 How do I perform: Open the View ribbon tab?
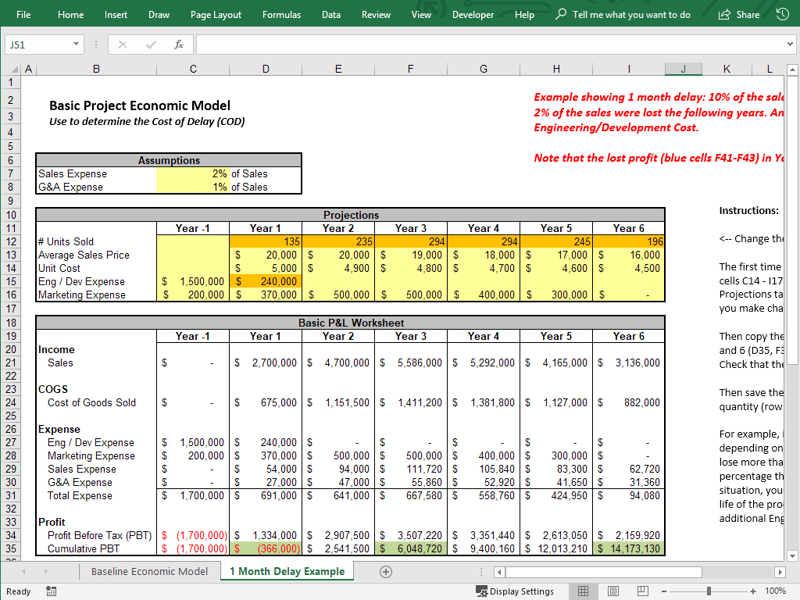click(421, 15)
